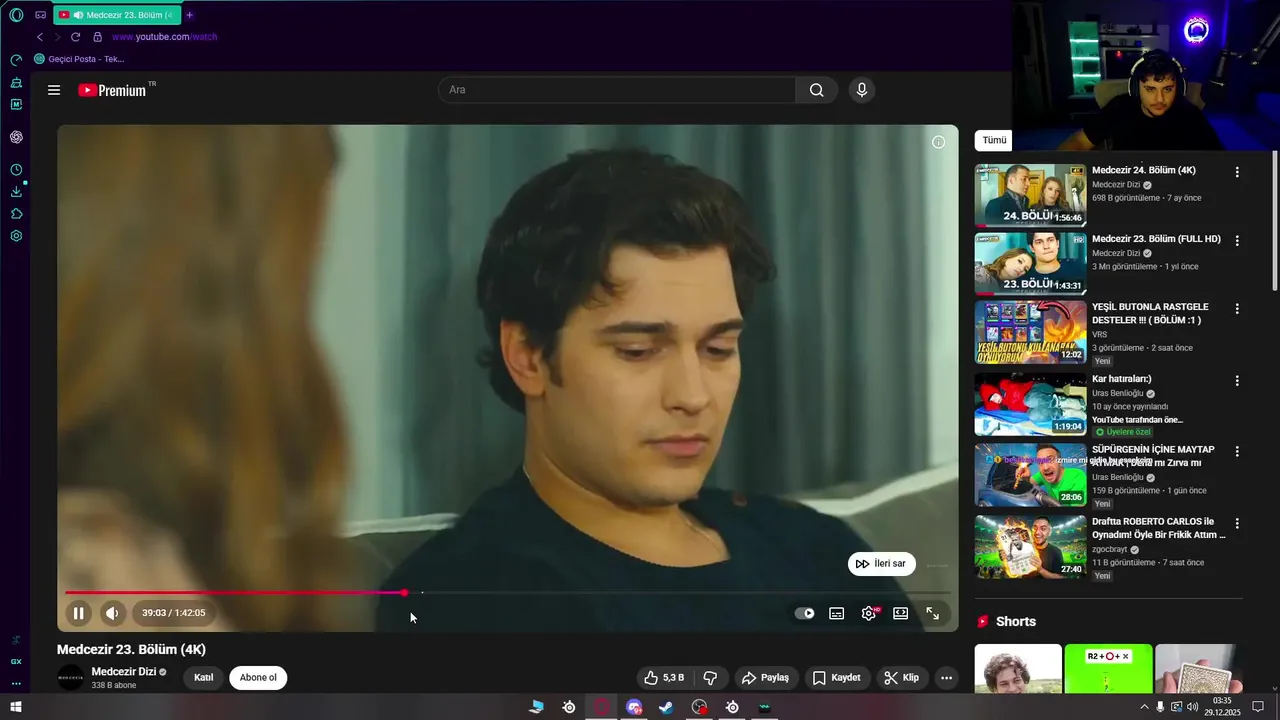This screenshot has height=720, width=1280.
Task: Open the Kar hatıraları:) video title
Action: (1122, 380)
